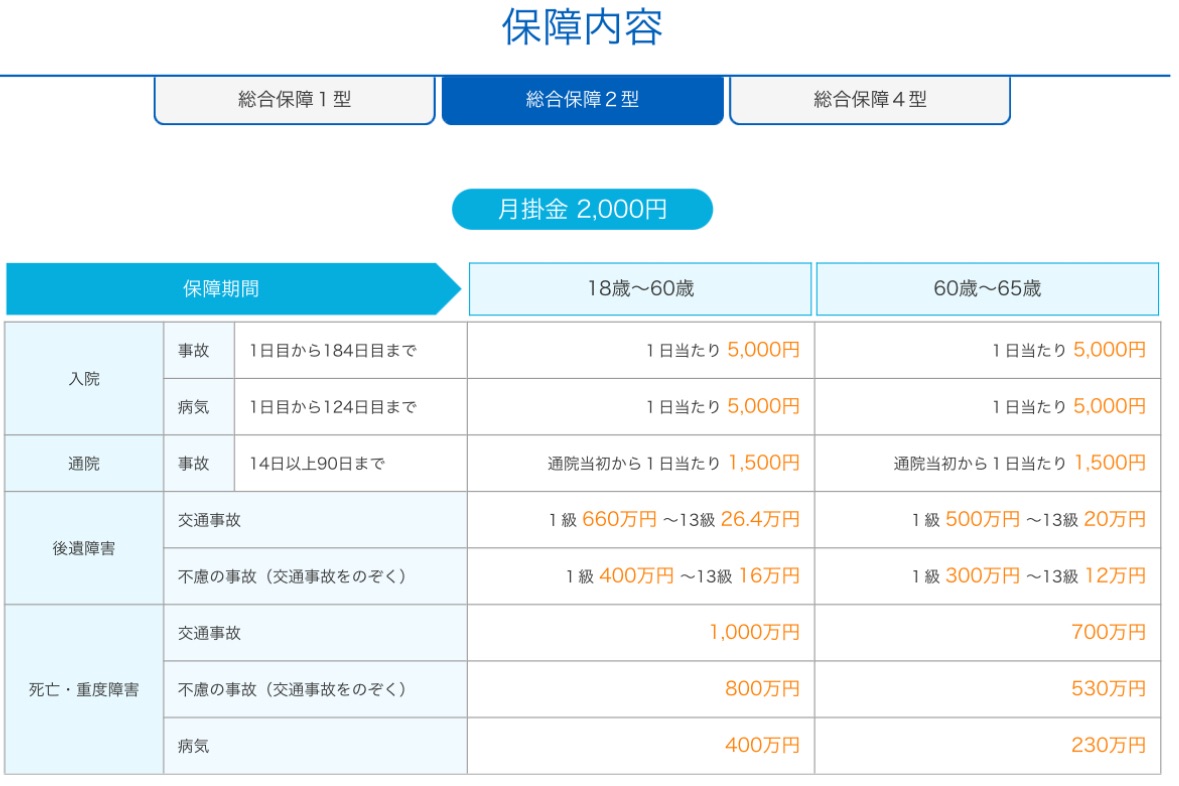Select the 60歳〜65歳 column header

pos(987,289)
